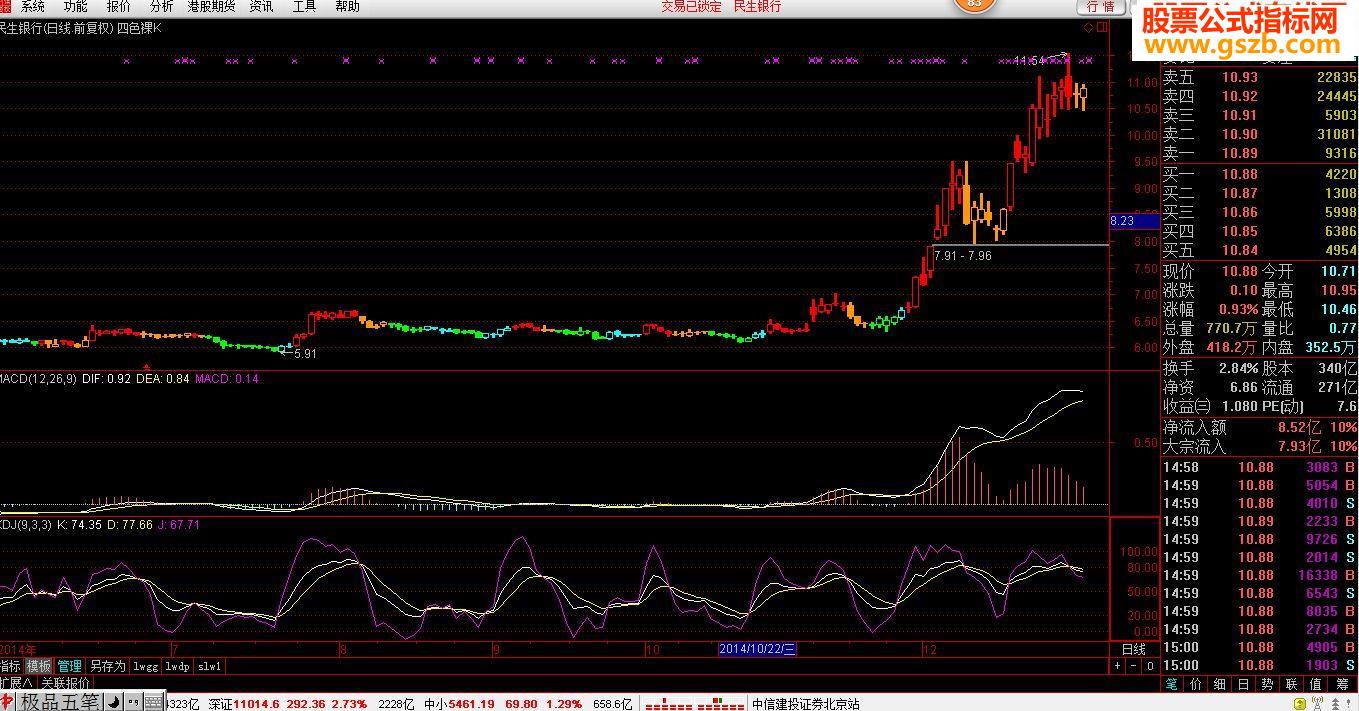
Task: Toggle the punctuation icon on the IME bar
Action: point(133,702)
